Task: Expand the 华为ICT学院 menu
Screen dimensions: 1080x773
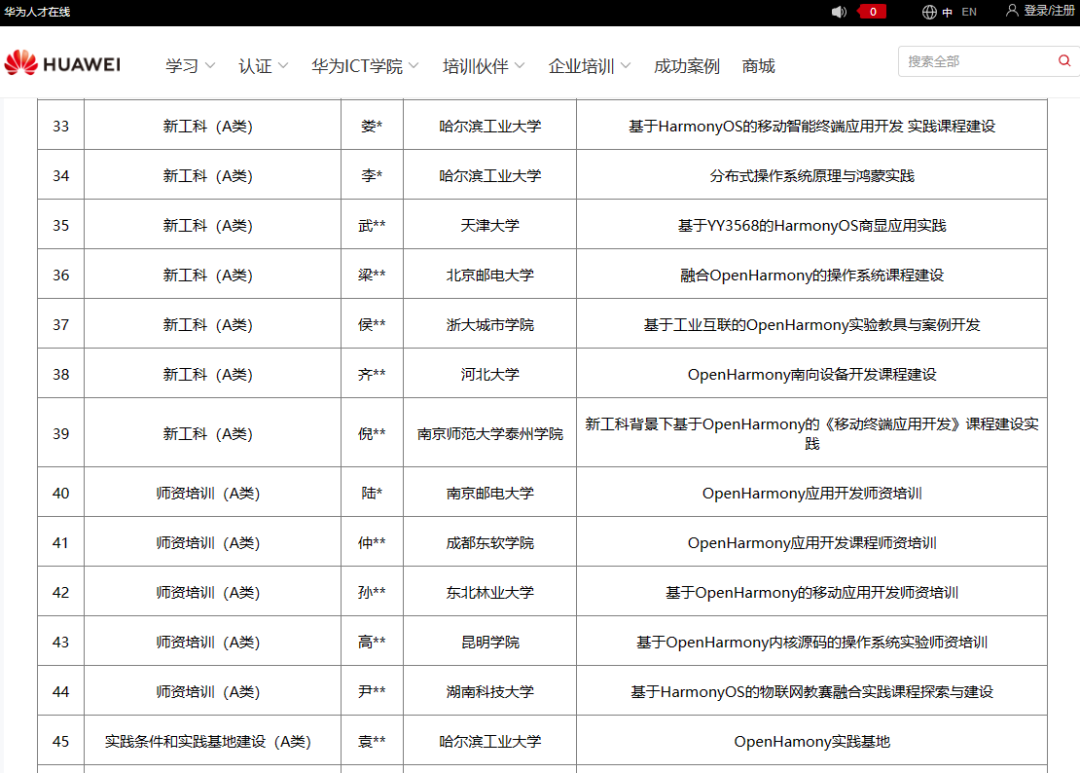Action: point(365,66)
